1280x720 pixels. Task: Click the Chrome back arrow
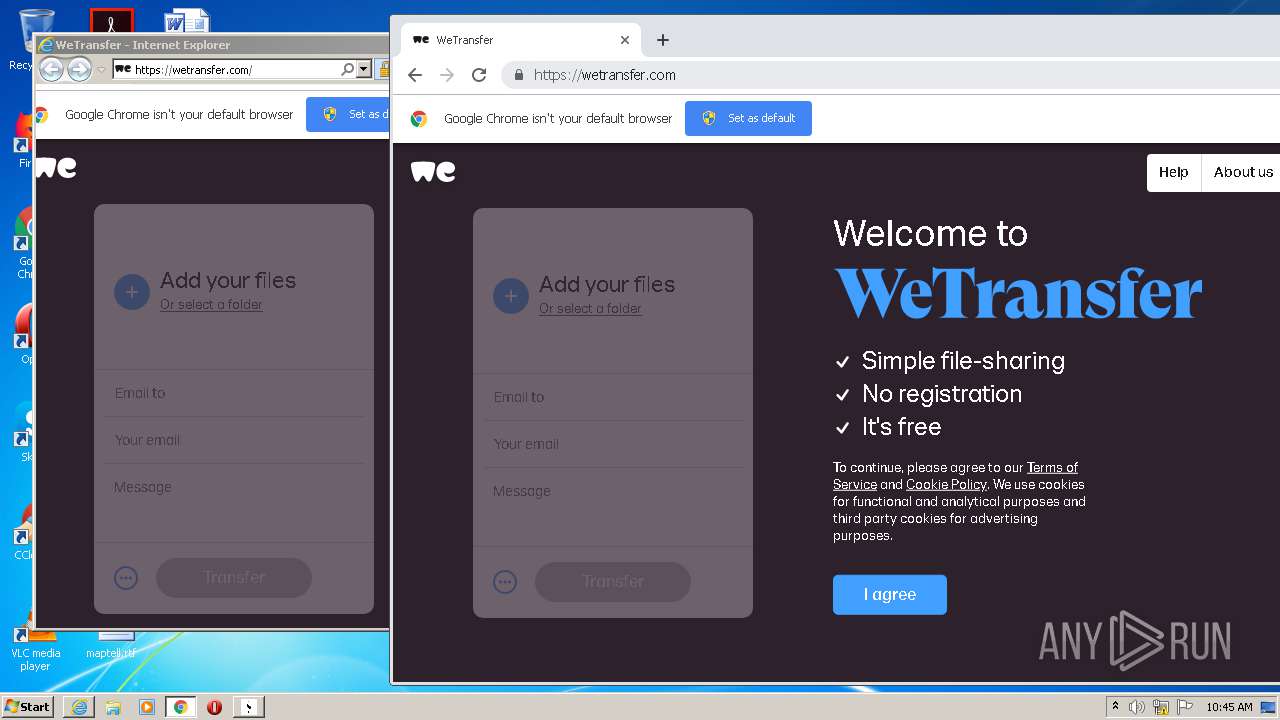(x=415, y=75)
